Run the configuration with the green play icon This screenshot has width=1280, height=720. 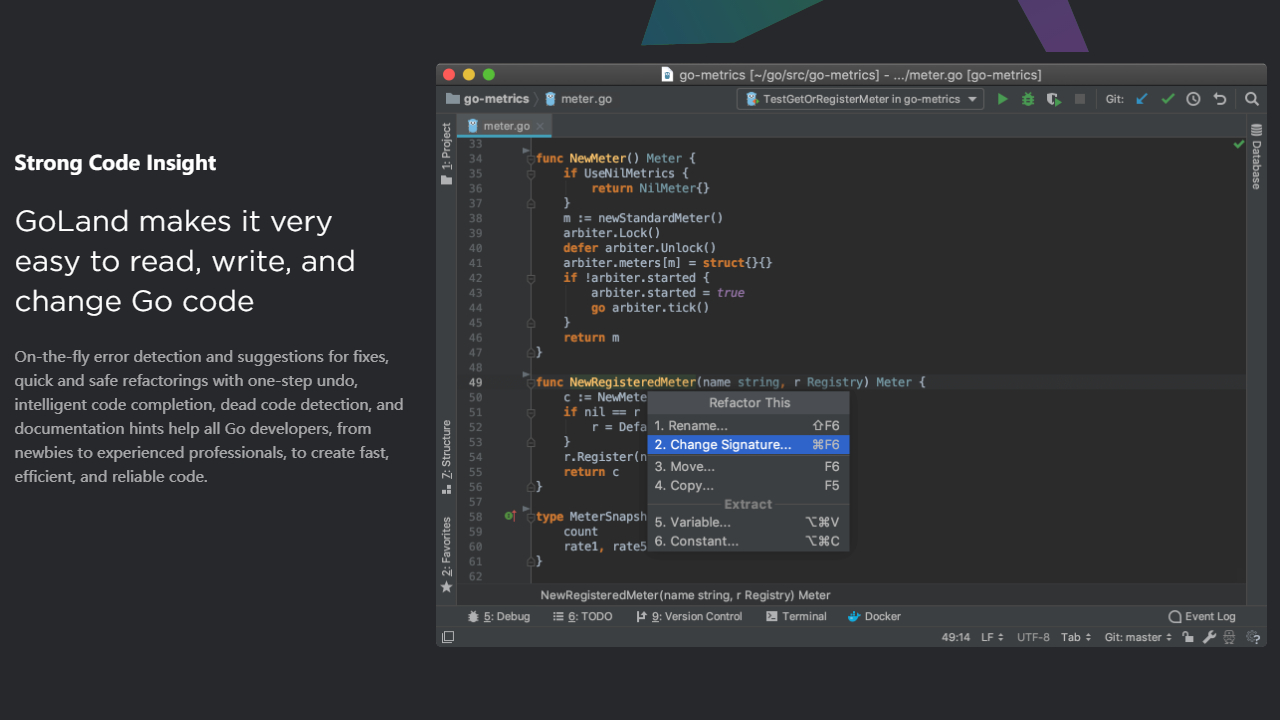point(1003,99)
